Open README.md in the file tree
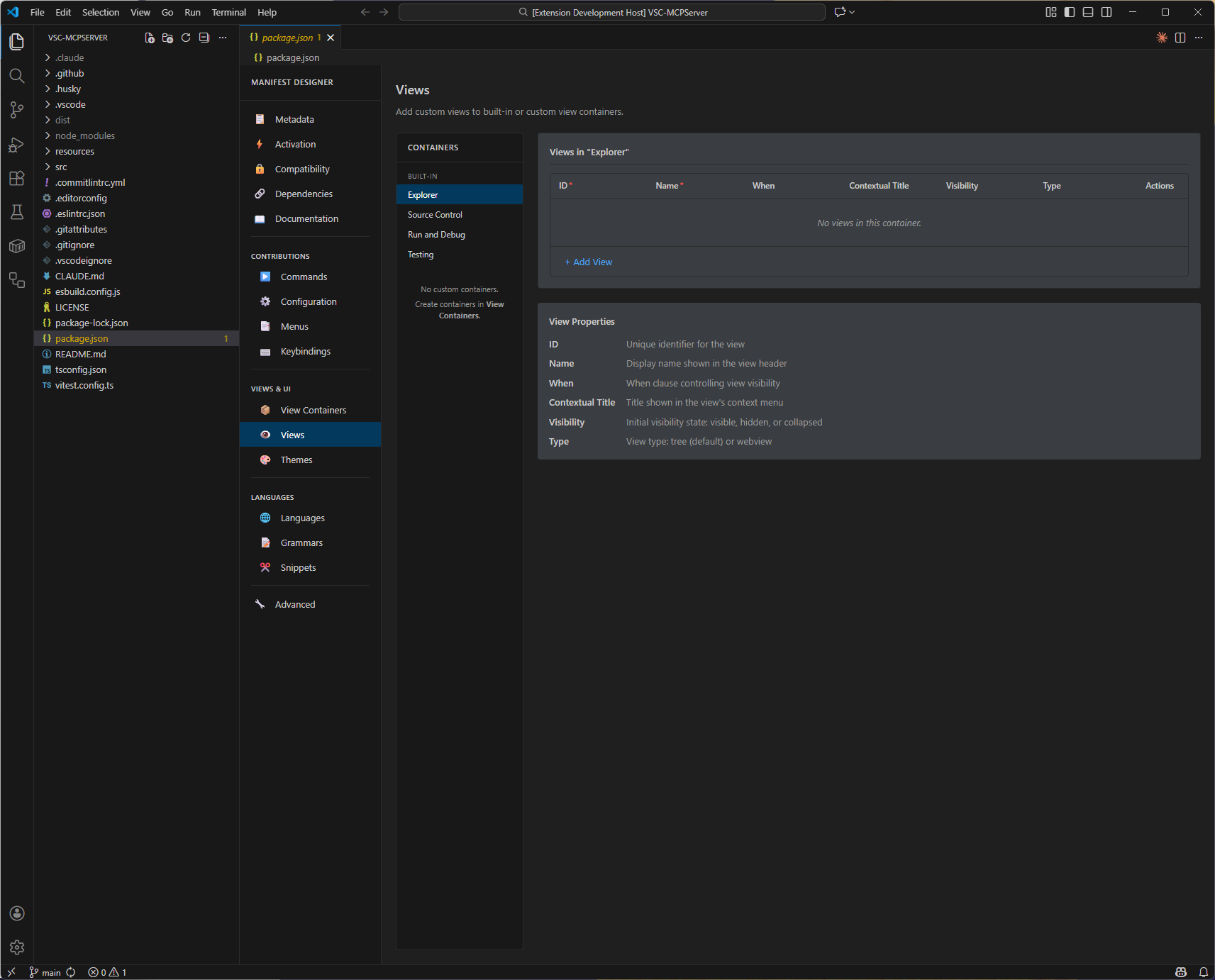The image size is (1215, 980). [136, 354]
